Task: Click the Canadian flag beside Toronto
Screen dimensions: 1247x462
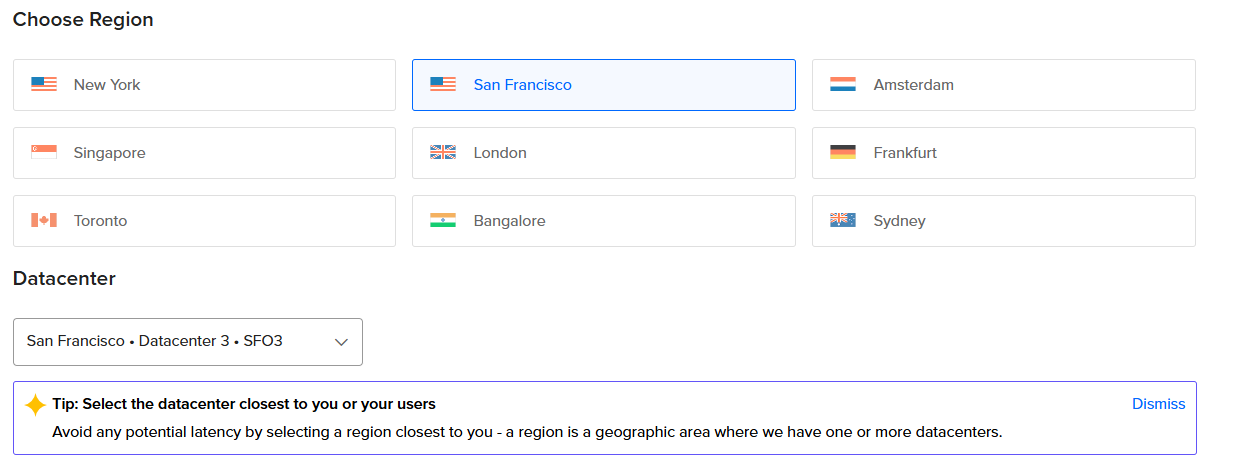Action: pyautogui.click(x=44, y=221)
